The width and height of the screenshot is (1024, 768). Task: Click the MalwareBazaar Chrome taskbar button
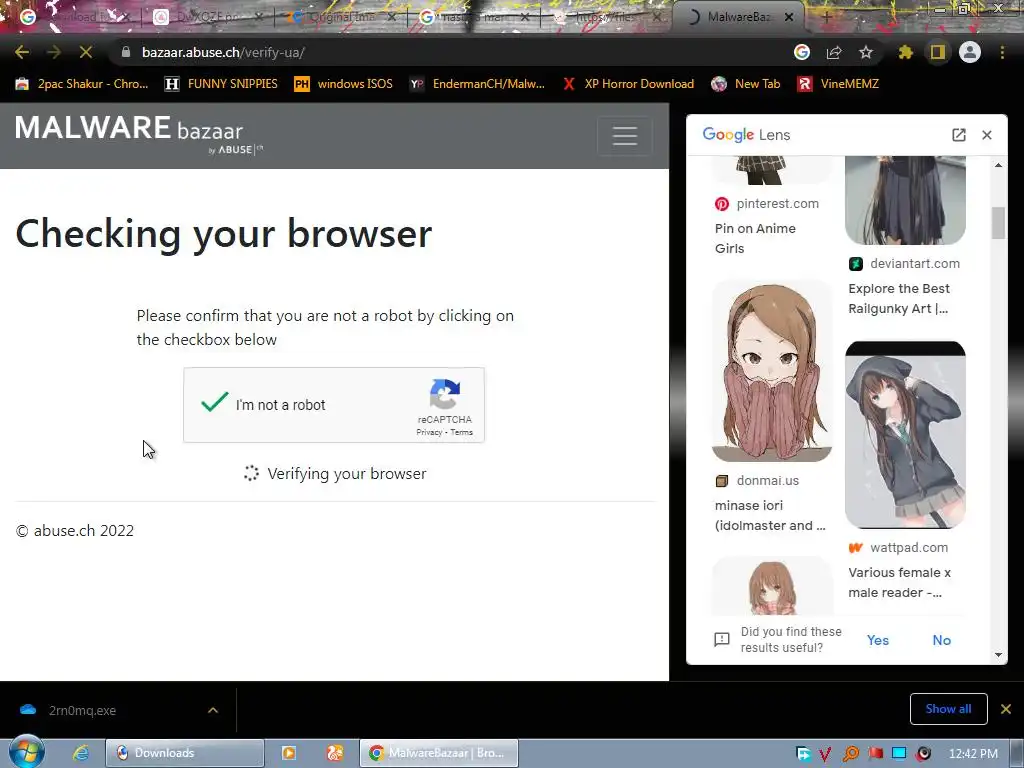tap(439, 753)
